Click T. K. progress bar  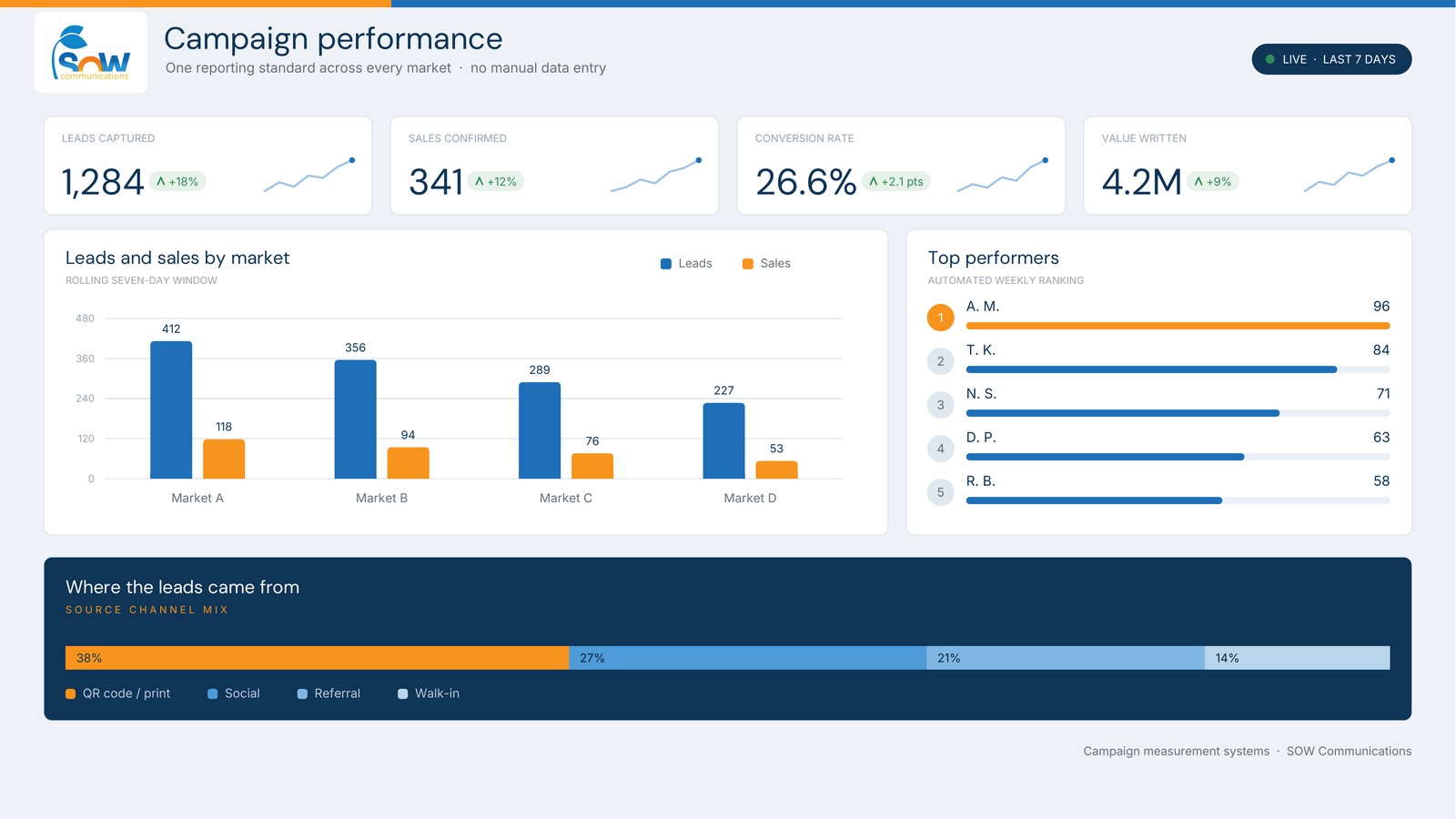(x=1178, y=369)
